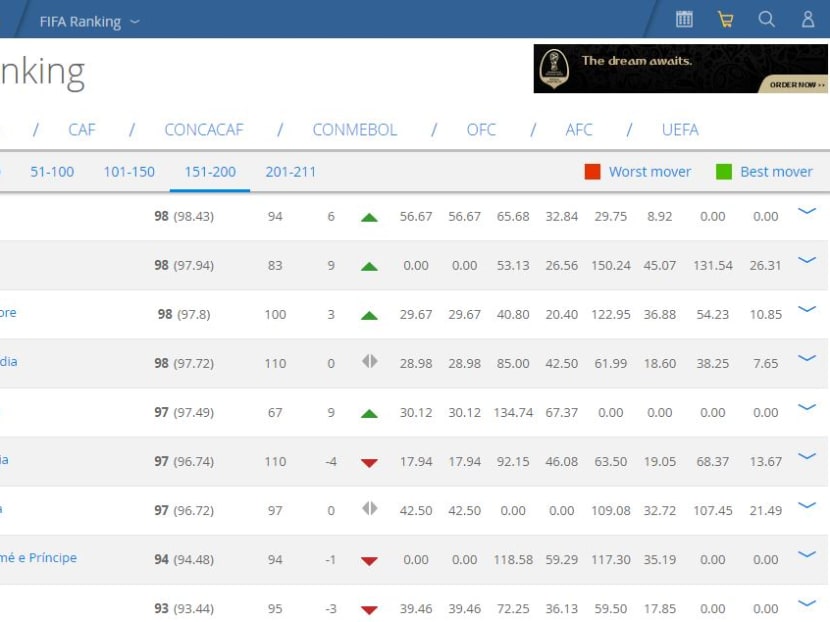830x622 pixels.
Task: Open The dream awaits banner ad
Action: [681, 69]
